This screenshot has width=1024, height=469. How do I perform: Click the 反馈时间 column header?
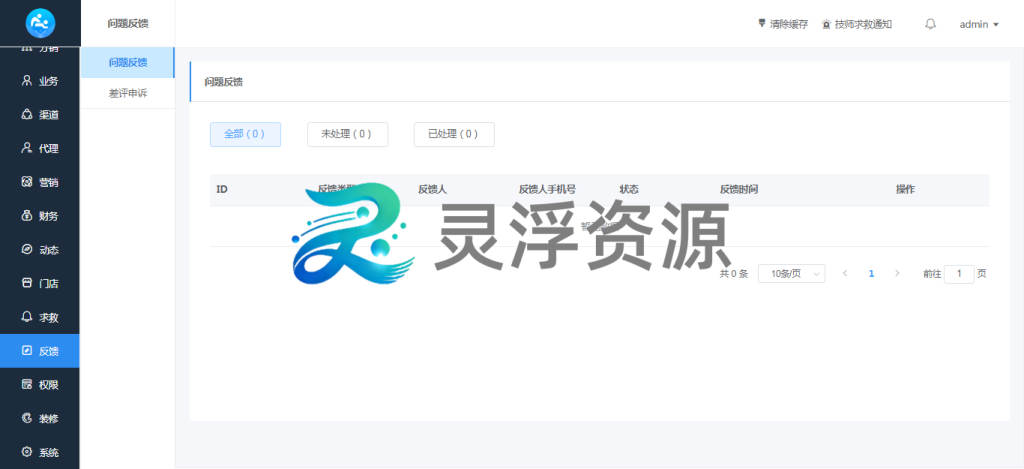pyautogui.click(x=739, y=189)
